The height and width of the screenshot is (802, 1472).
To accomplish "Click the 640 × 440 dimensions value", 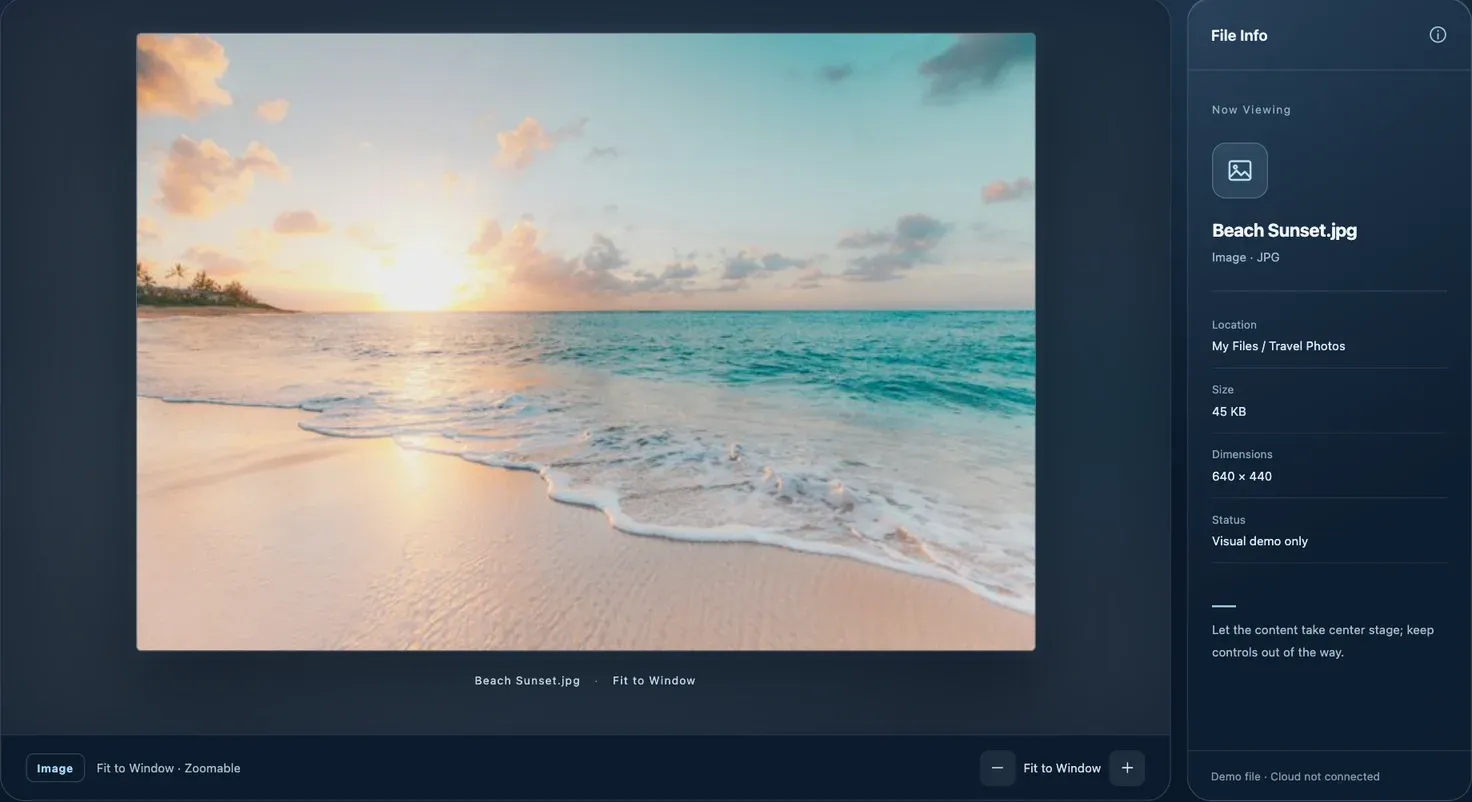I will coord(1242,476).
